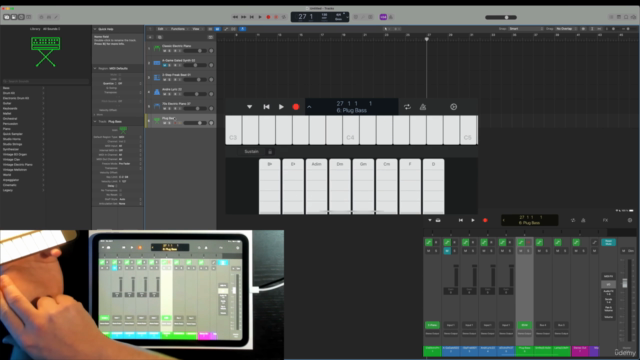
Task: Click FX button in remote mixer toolbar
Action: pyautogui.click(x=605, y=220)
